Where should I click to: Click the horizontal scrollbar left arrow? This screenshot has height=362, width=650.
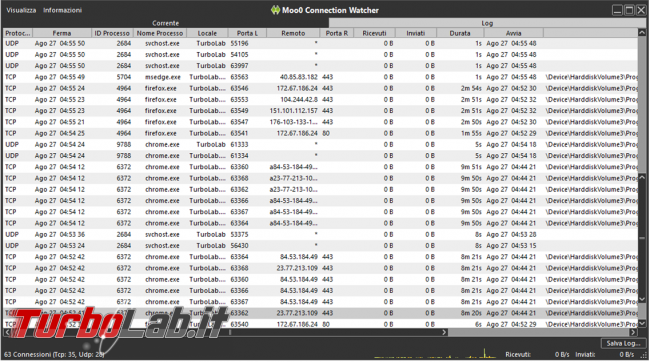pos(7,332)
